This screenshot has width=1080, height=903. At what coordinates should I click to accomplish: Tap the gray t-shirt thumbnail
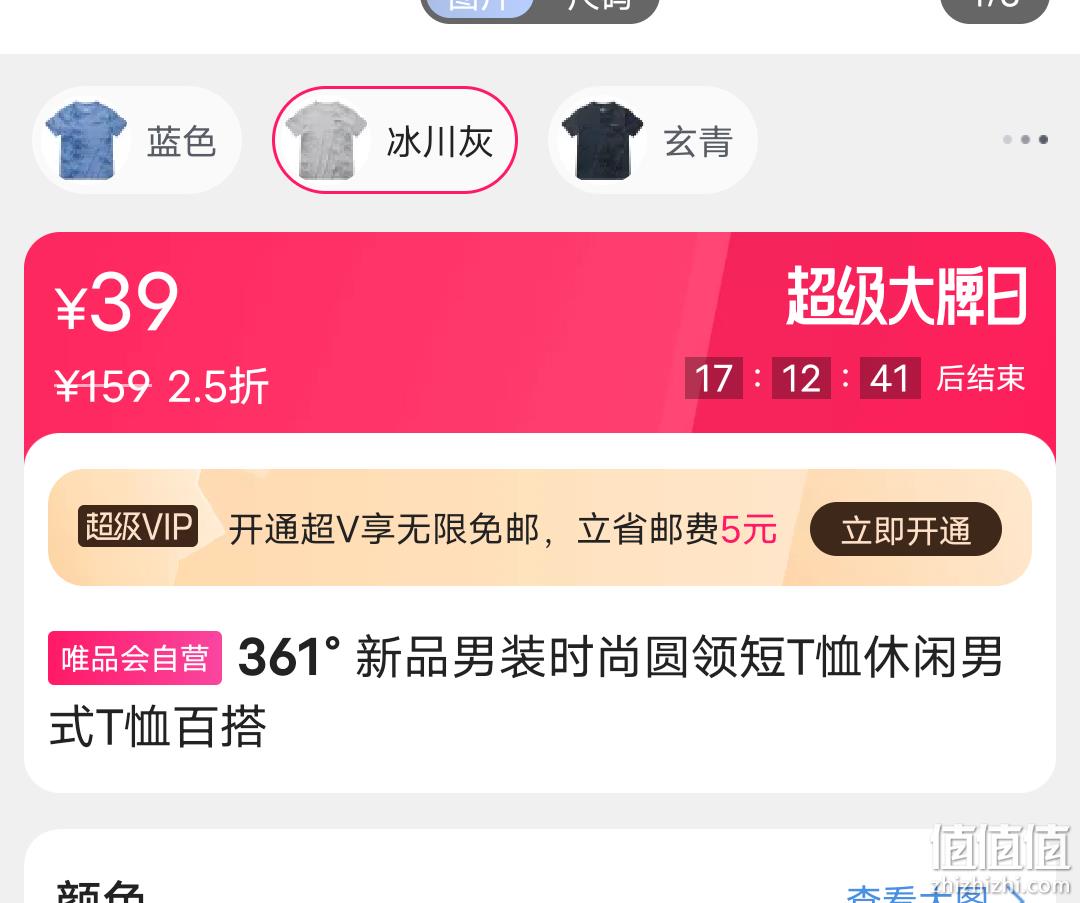(326, 141)
